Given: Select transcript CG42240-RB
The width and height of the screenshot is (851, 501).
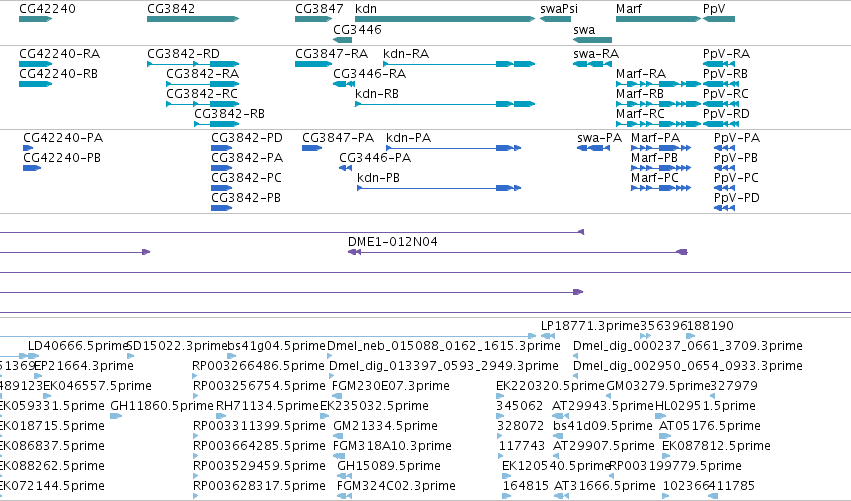Looking at the screenshot, I should 35,84.
